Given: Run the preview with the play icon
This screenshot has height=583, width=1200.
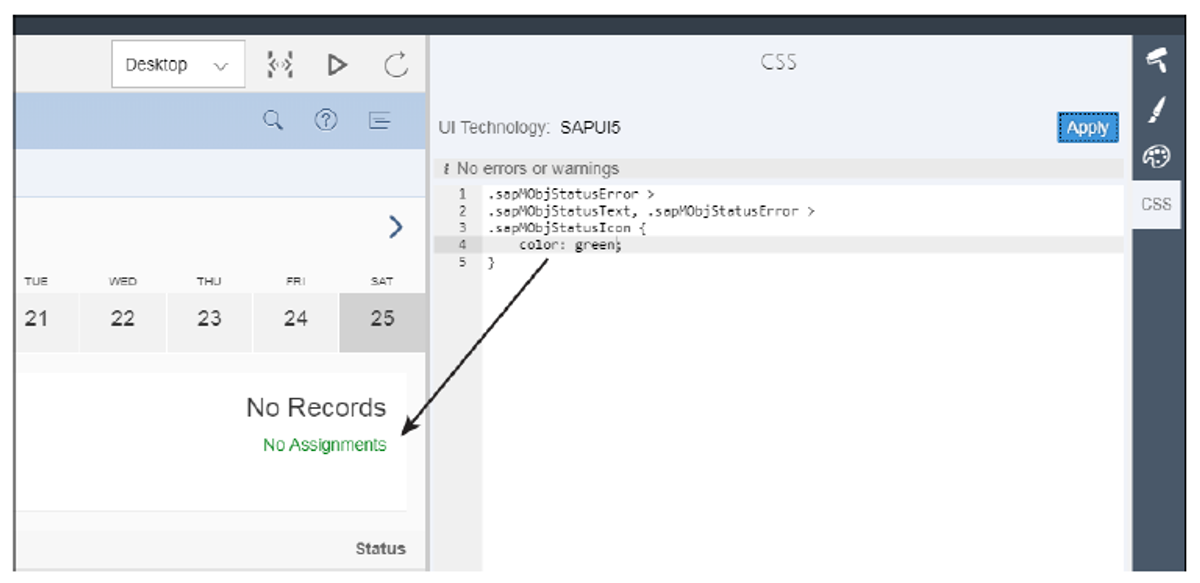Looking at the screenshot, I should tap(338, 63).
